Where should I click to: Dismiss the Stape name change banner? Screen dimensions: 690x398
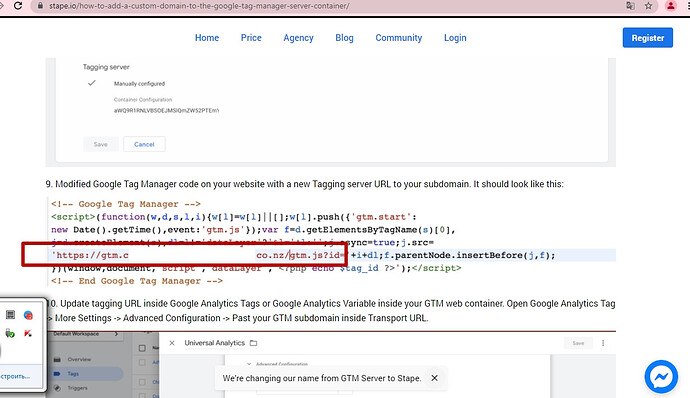coord(434,378)
